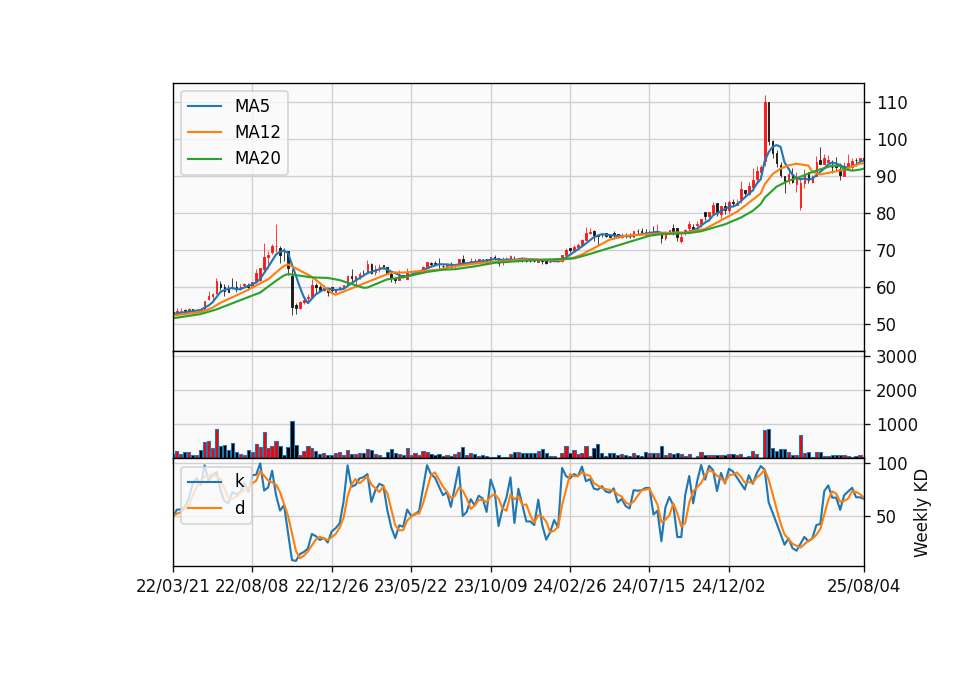Click the price axis label 100 on the top chart
This screenshot has width=960, height=690.
coord(892,140)
